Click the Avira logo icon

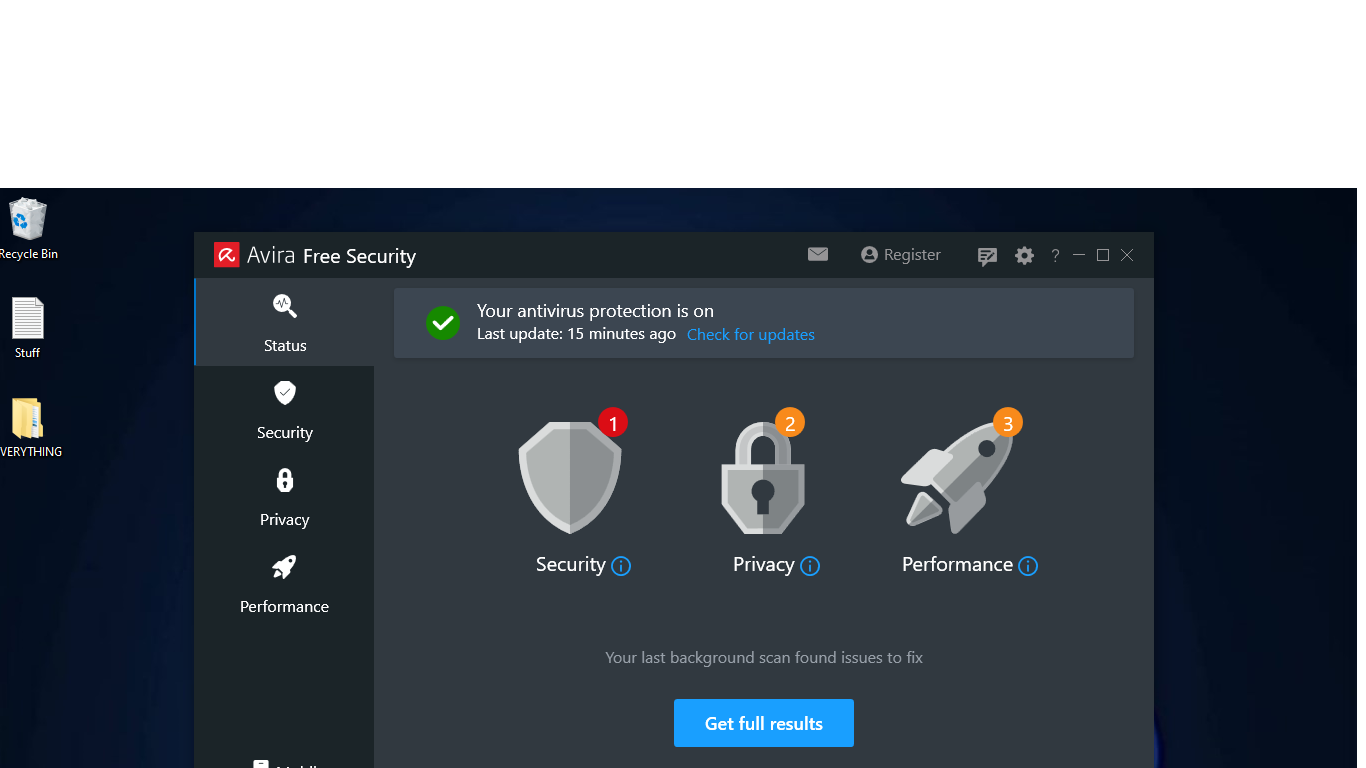pyautogui.click(x=226, y=255)
